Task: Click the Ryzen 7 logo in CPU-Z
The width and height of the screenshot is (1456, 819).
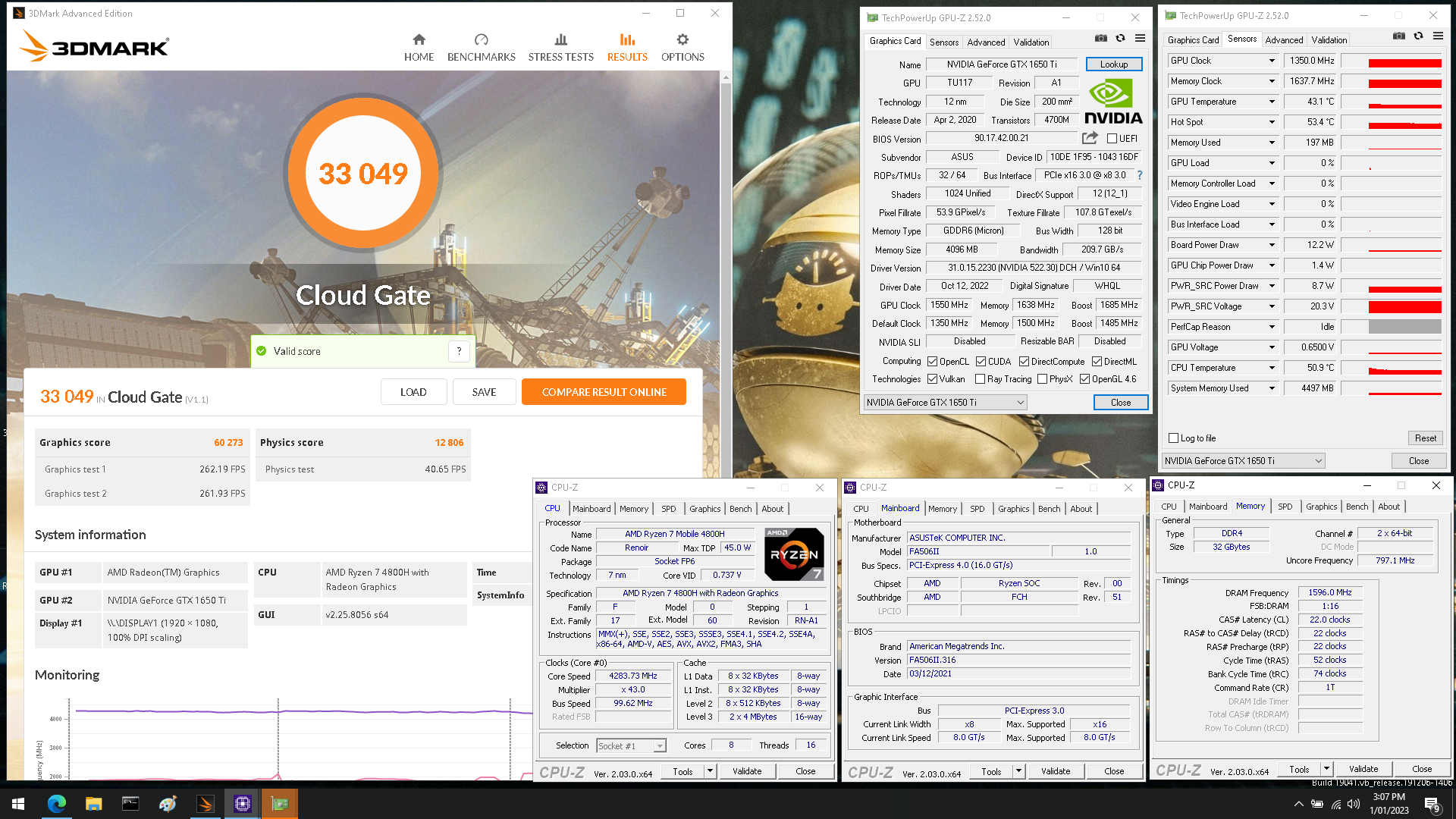Action: click(x=794, y=554)
